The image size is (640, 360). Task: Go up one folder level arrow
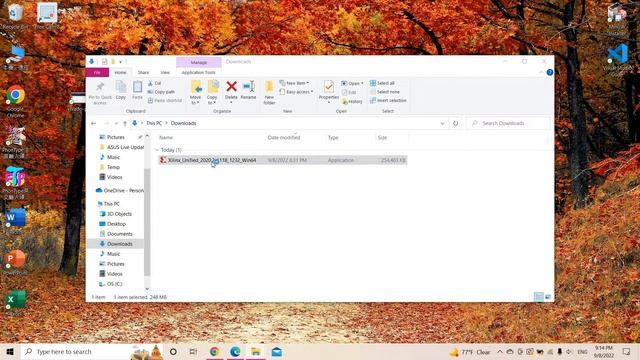125,123
